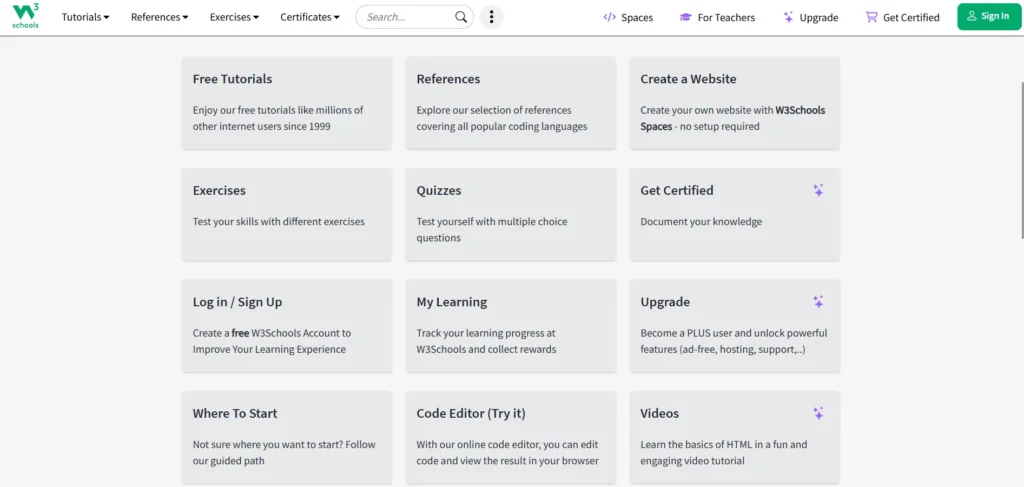This screenshot has width=1024, height=487.
Task: Open the Exercises dropdown menu
Action: [234, 17]
